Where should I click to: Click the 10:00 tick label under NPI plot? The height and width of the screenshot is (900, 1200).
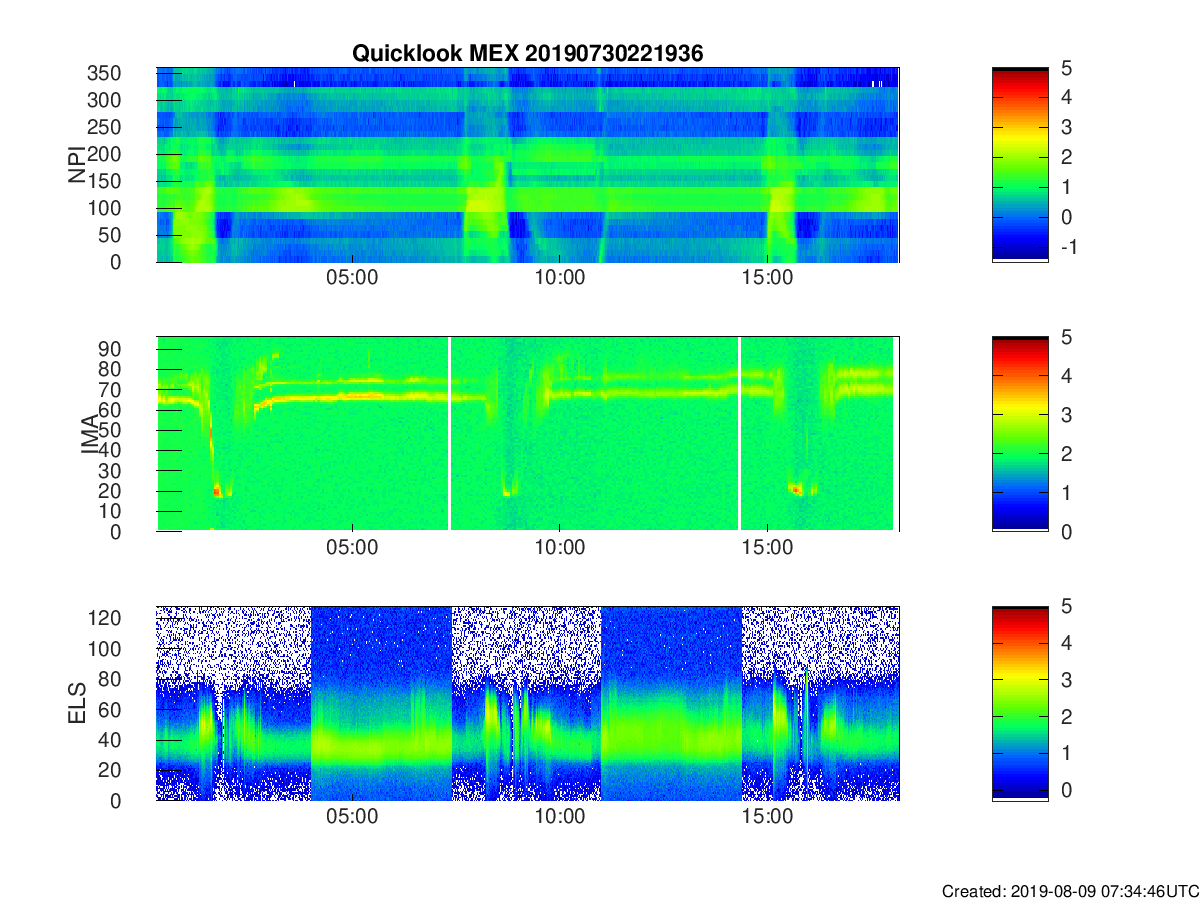tap(559, 279)
